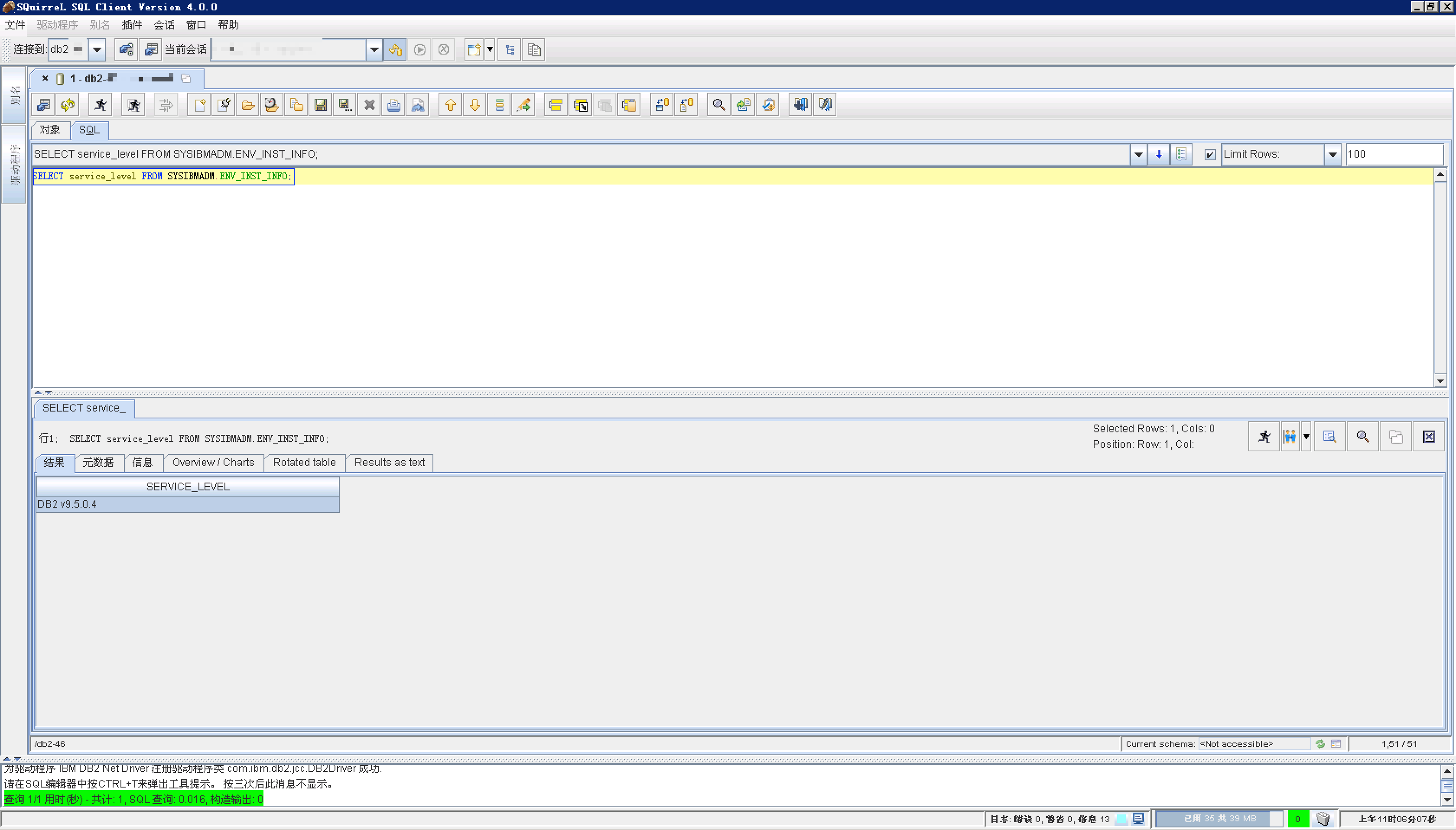Viewport: 1456px width, 830px height.
Task: Expand the SQL history dropdown arrow
Action: click(x=1138, y=154)
